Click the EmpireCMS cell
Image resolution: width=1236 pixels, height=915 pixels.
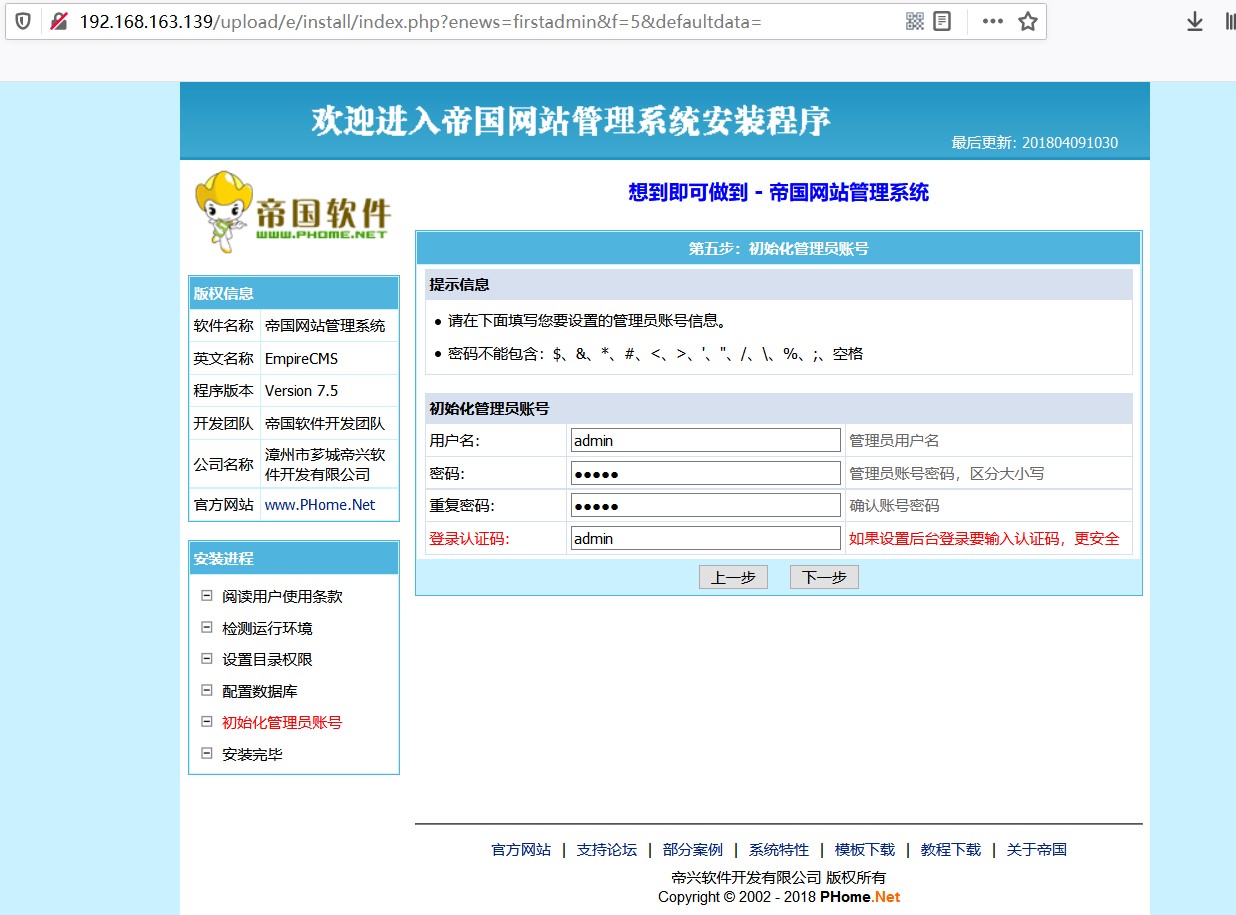(x=329, y=358)
